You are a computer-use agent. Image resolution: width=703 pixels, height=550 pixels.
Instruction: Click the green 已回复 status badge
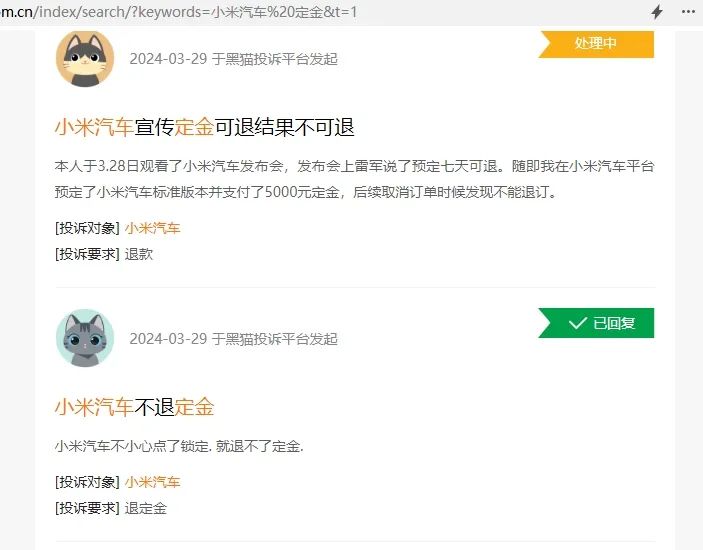click(596, 323)
